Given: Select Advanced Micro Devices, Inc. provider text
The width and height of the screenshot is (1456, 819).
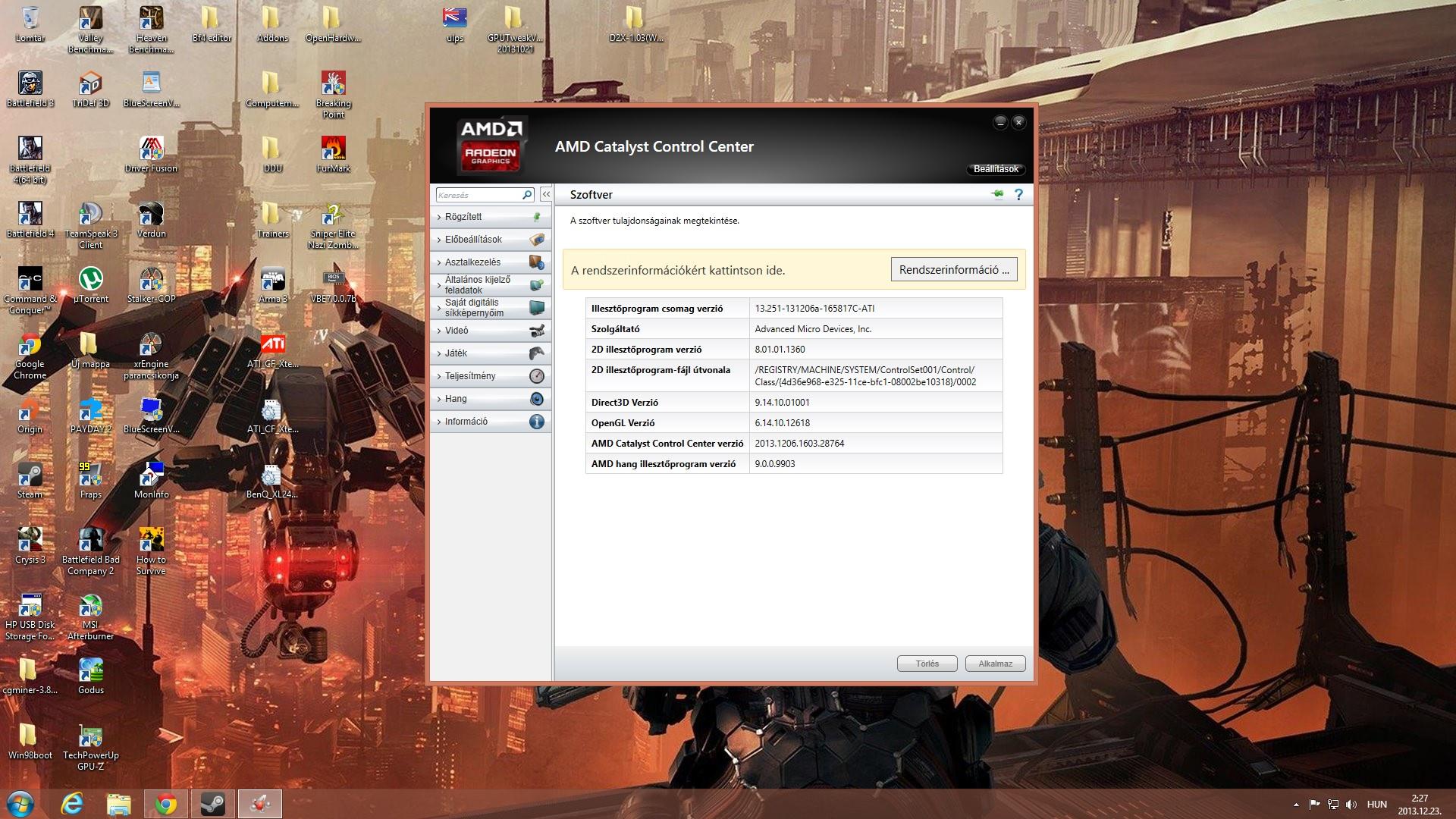Looking at the screenshot, I should point(813,329).
